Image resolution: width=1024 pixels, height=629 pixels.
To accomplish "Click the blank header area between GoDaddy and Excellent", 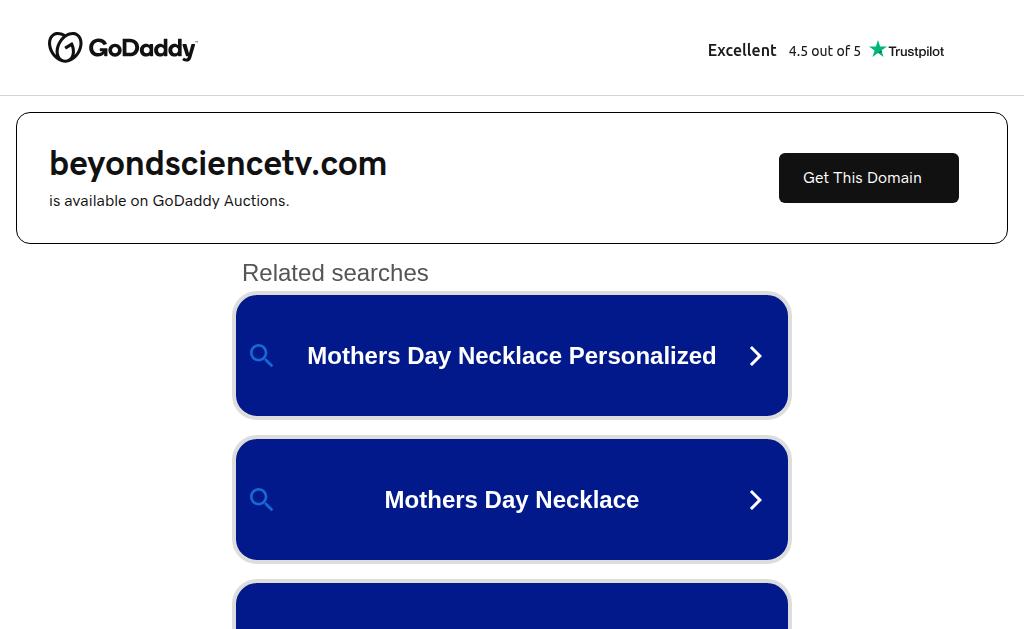I will (x=450, y=48).
